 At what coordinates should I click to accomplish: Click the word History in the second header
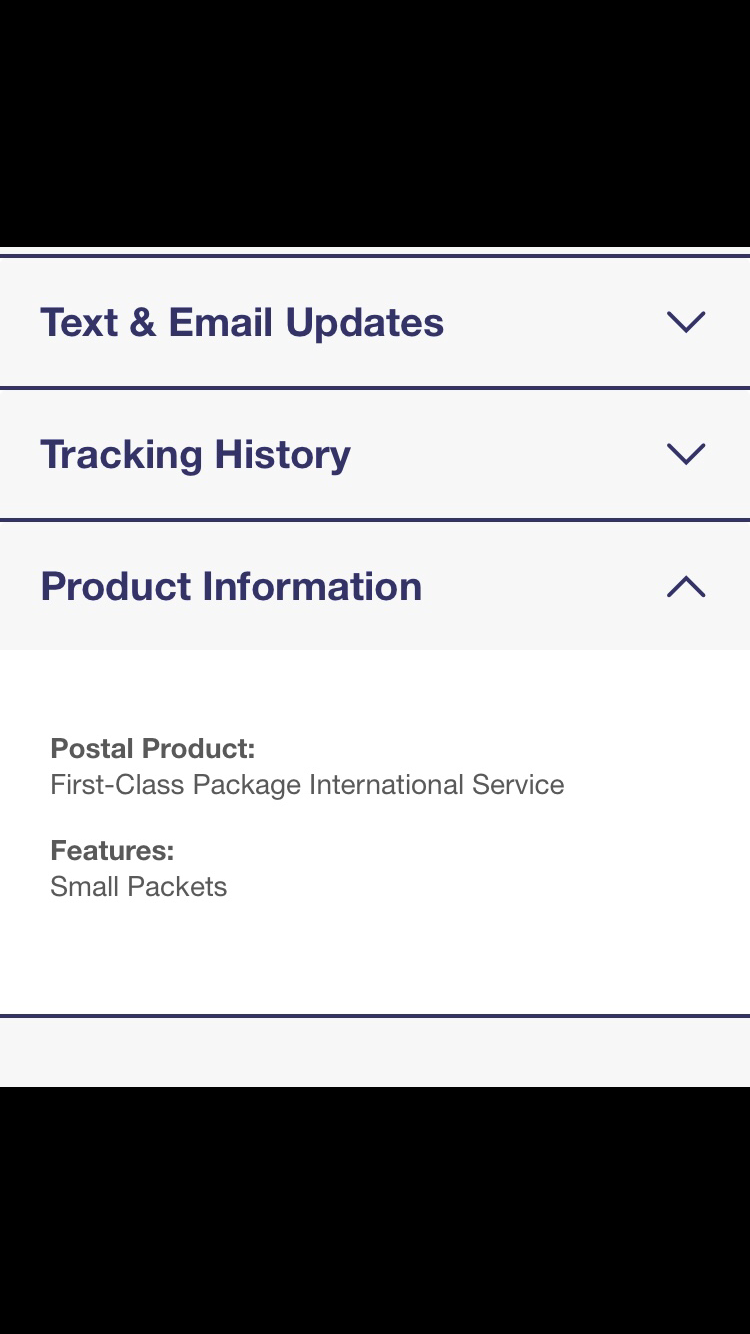pyautogui.click(x=283, y=455)
